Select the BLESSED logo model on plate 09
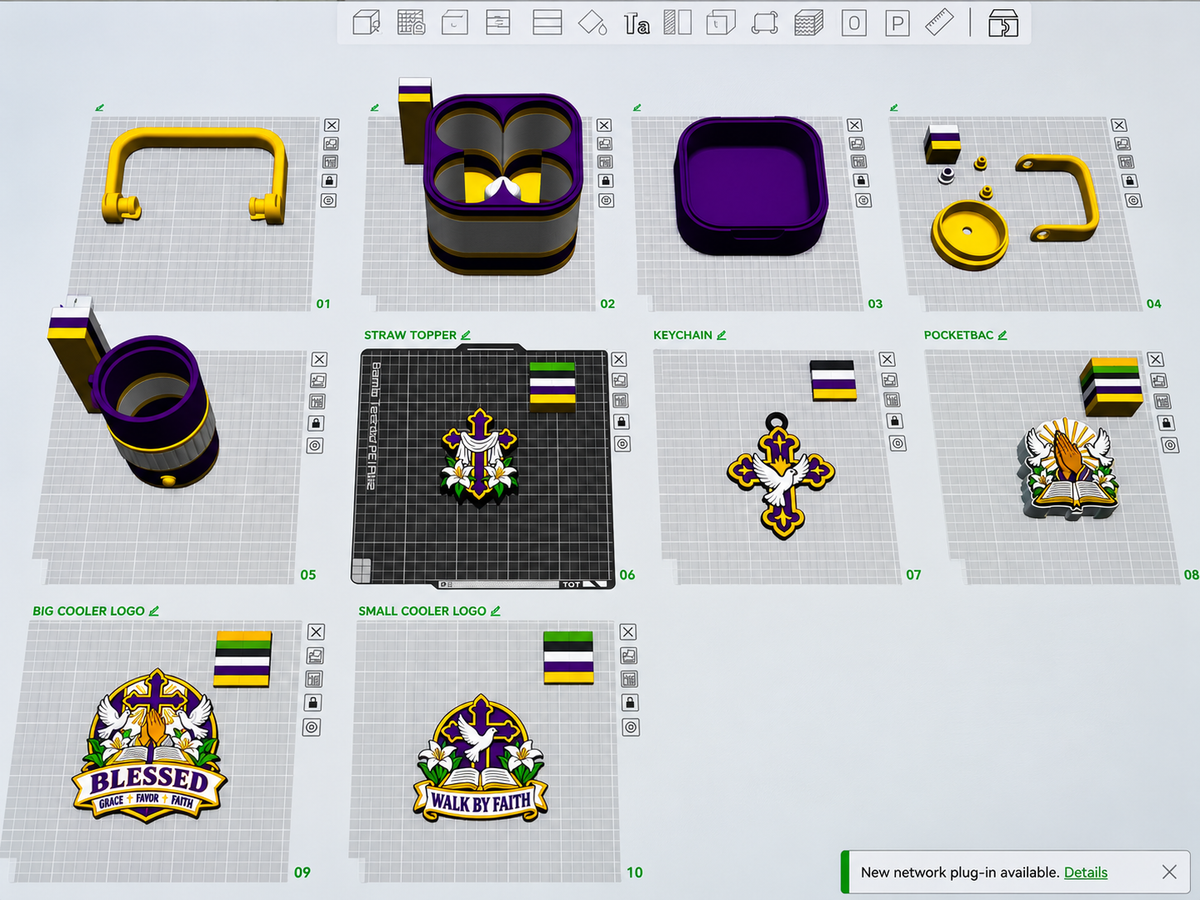The image size is (1200, 900). pos(152,745)
